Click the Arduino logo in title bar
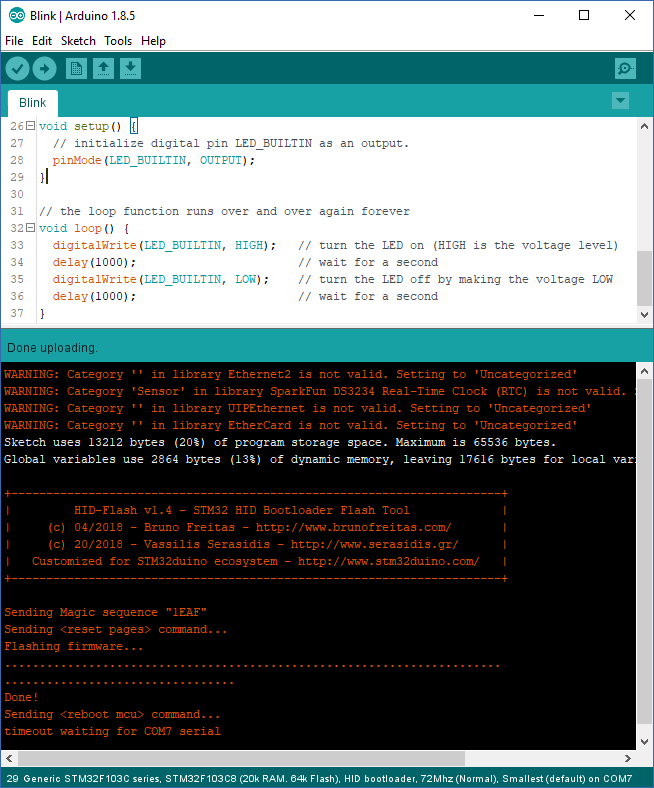654x788 pixels. coord(17,16)
